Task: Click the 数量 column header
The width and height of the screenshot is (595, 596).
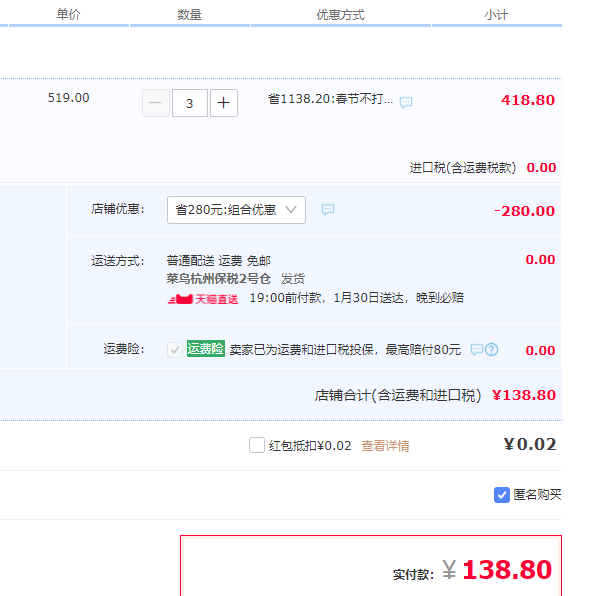Action: pyautogui.click(x=189, y=15)
